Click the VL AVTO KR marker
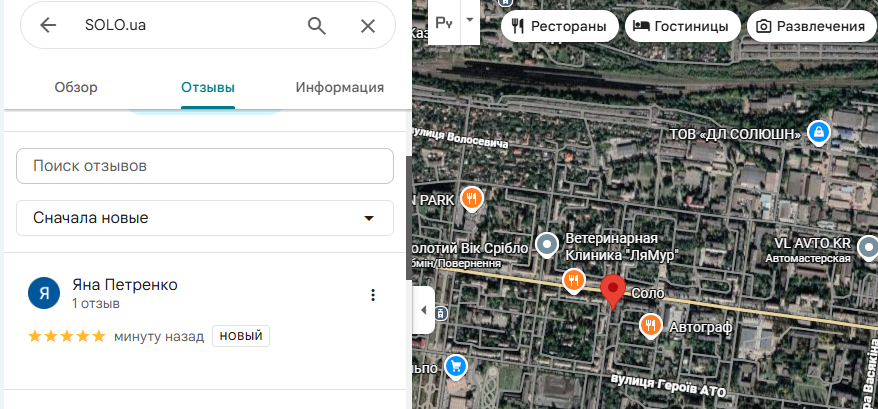878x409 pixels. click(x=868, y=246)
